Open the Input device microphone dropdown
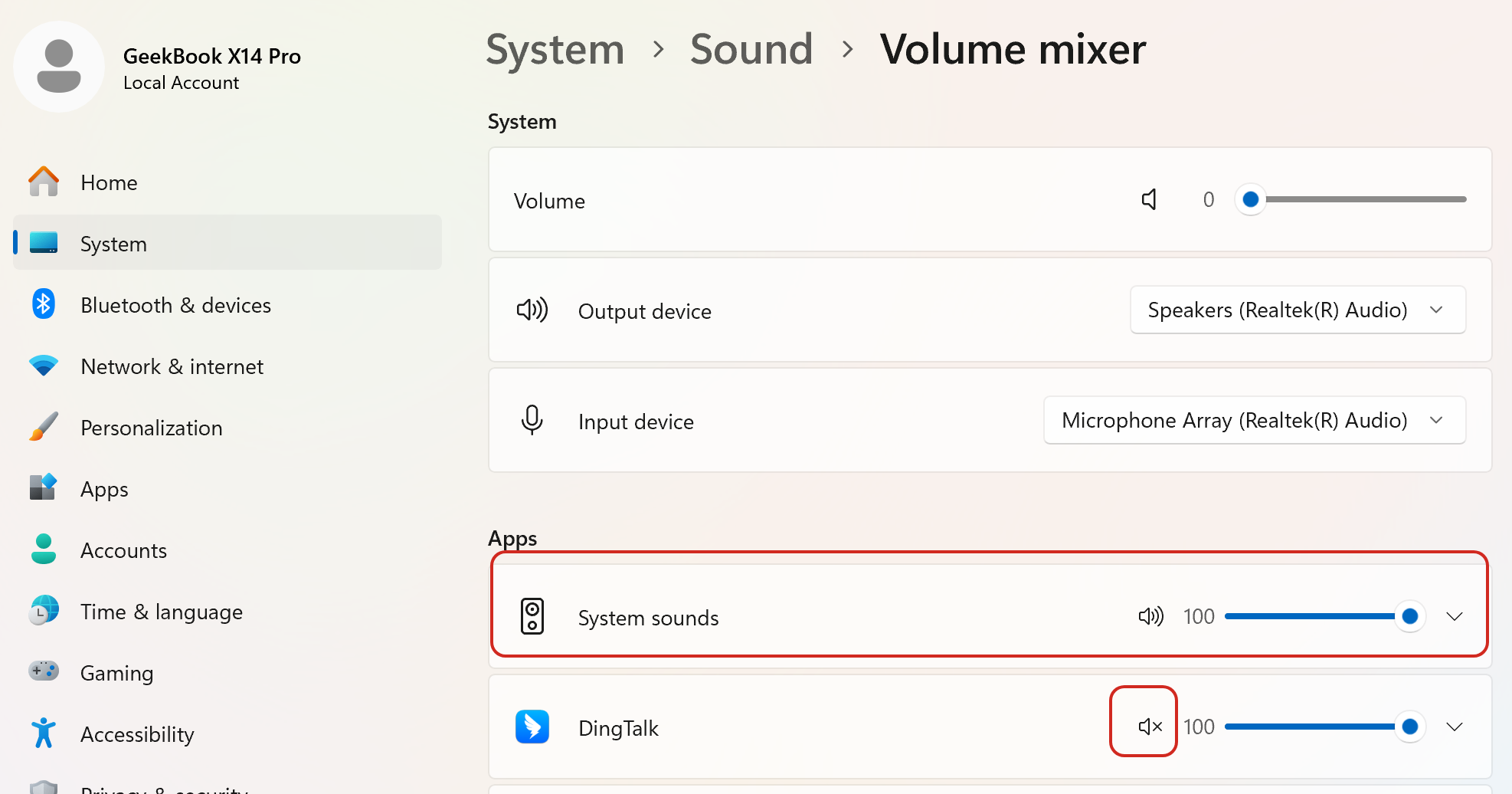Viewport: 1512px width, 794px height. tap(1254, 420)
